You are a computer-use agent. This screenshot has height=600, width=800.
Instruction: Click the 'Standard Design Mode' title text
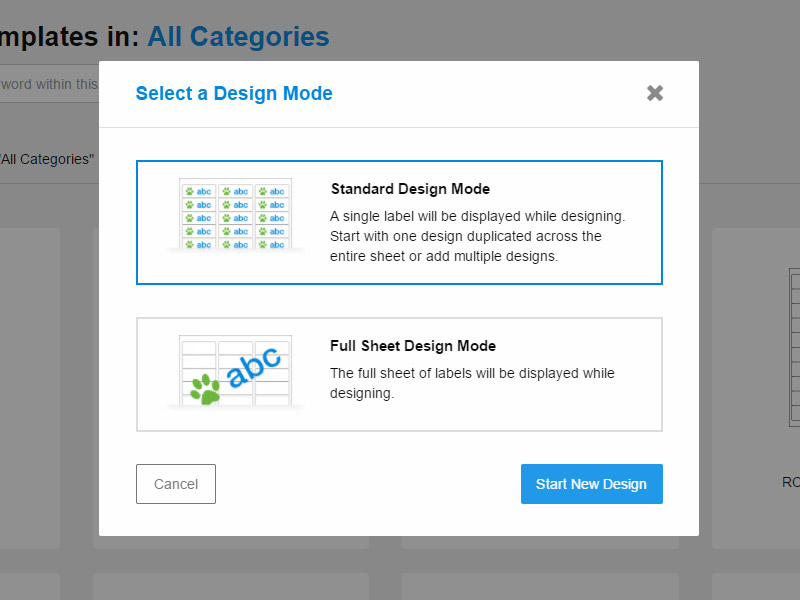(410, 189)
